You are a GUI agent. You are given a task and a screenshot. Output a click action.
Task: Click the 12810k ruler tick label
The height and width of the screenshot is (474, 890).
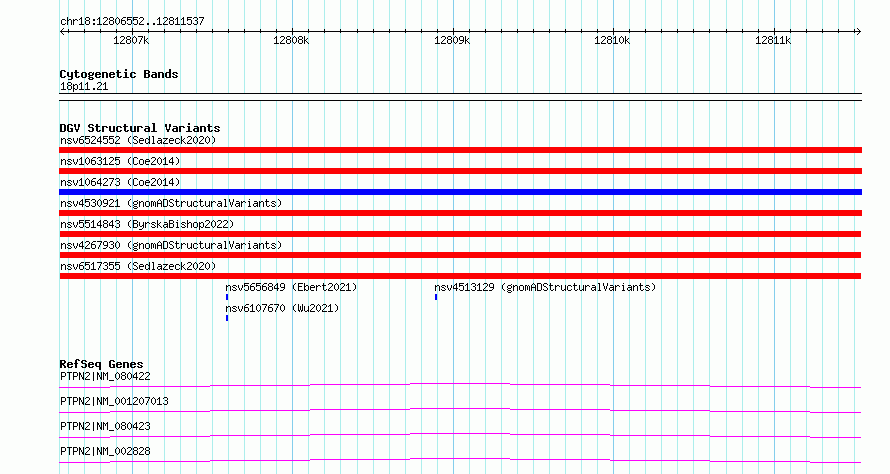click(612, 40)
